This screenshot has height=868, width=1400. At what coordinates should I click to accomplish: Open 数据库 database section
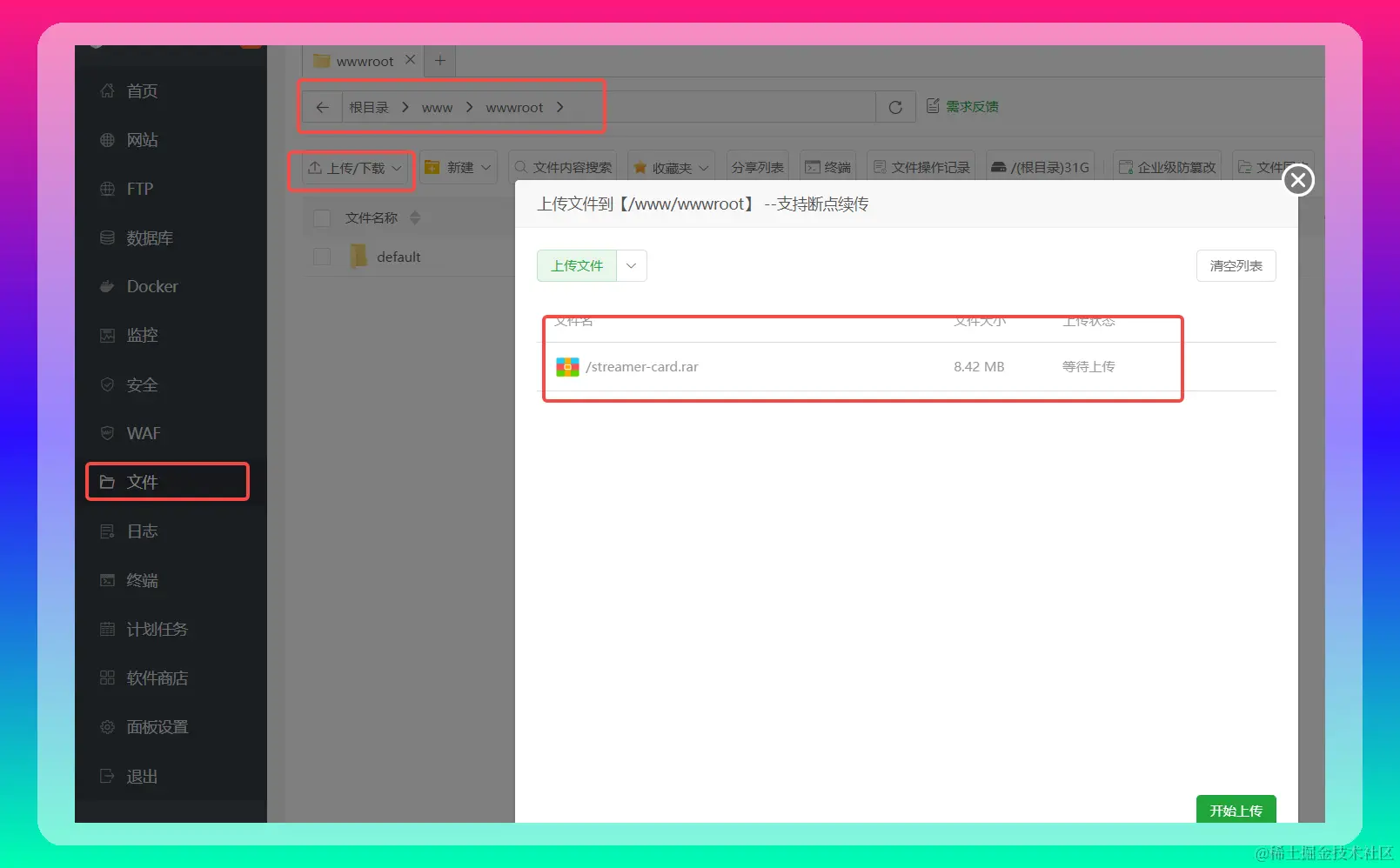pyautogui.click(x=149, y=238)
